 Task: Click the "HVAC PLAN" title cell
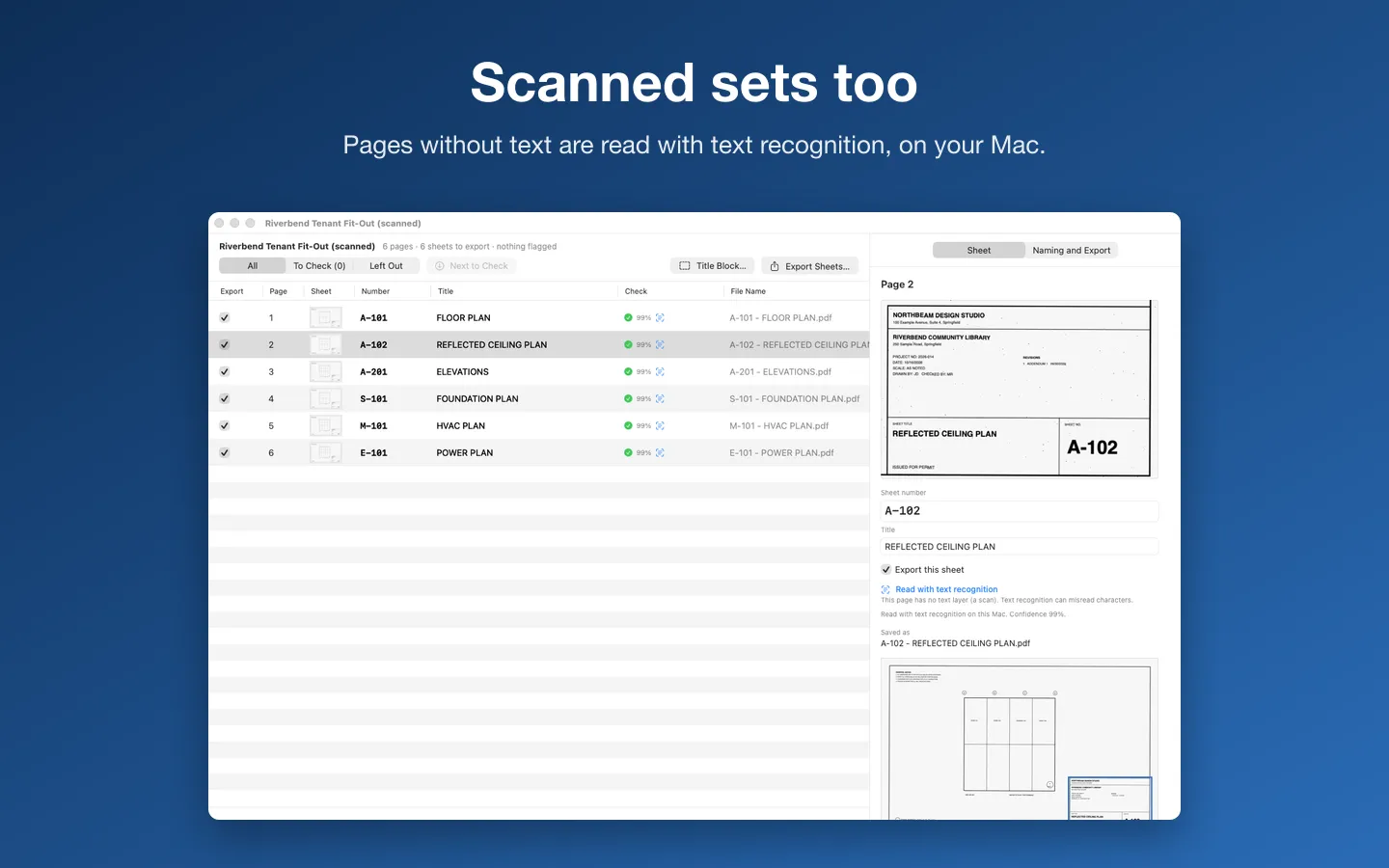461,425
